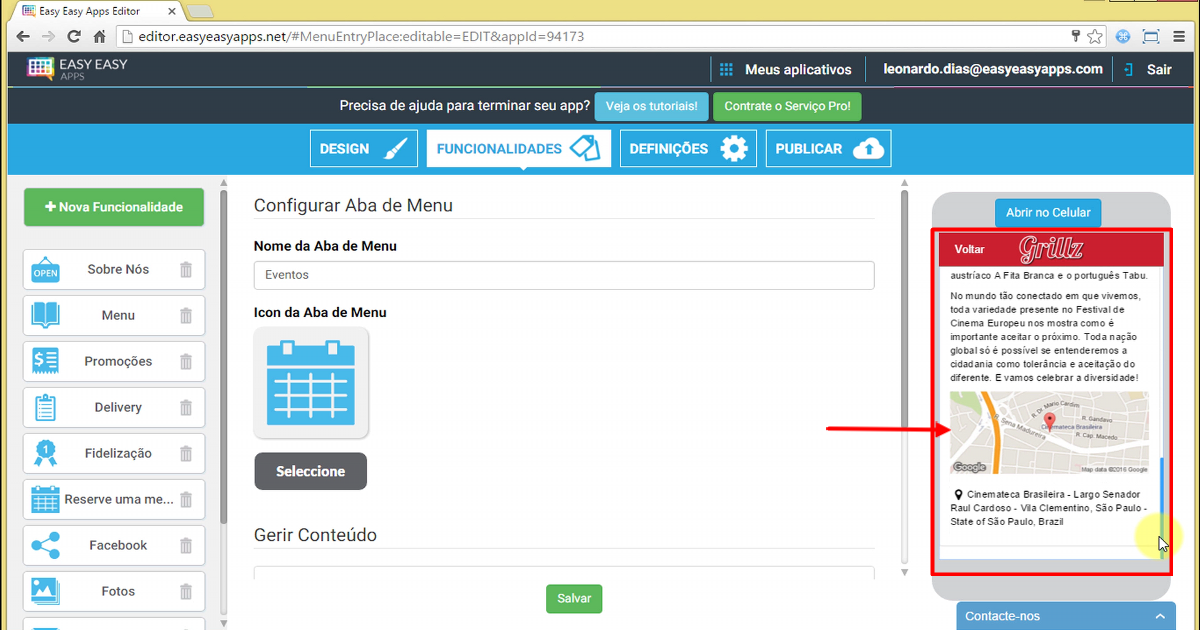
Task: Remove the Delivery item with trash icon
Action: 186,408
